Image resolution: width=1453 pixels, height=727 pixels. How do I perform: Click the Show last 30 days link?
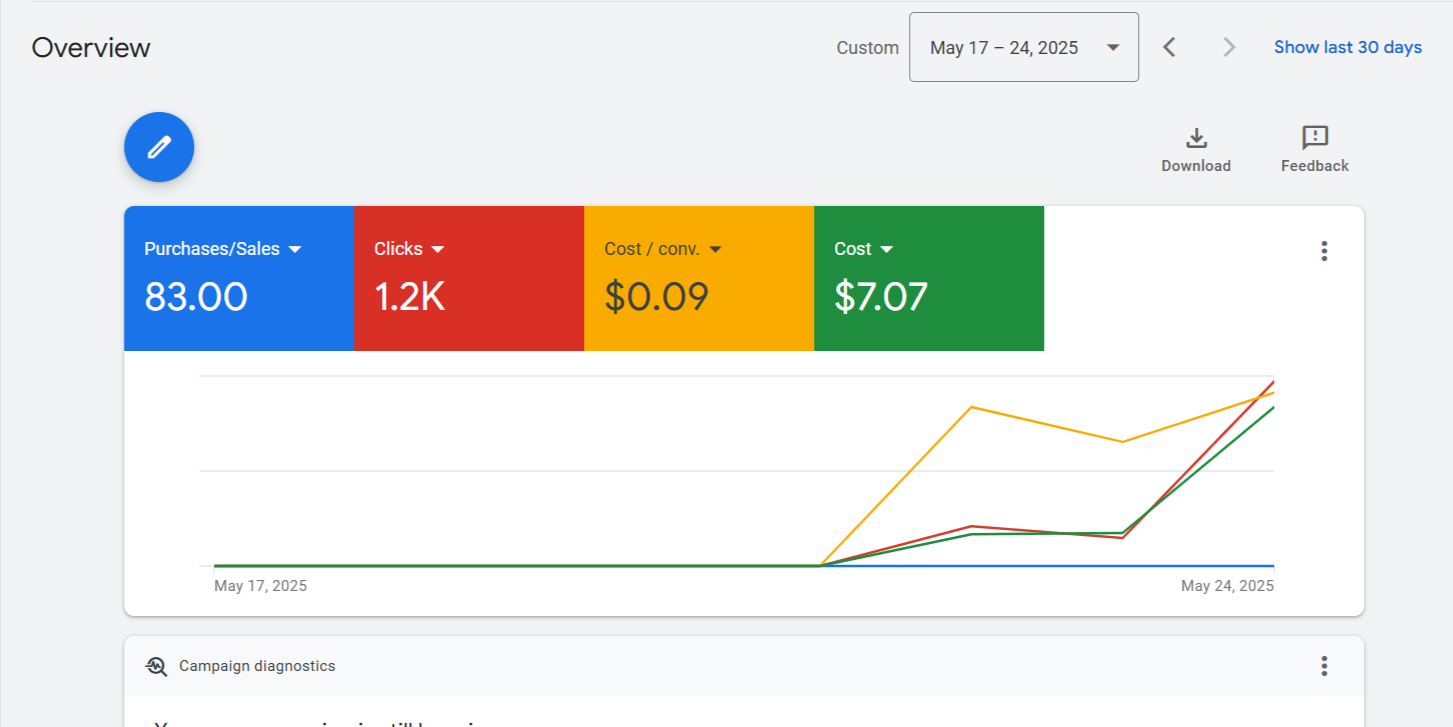1347,47
